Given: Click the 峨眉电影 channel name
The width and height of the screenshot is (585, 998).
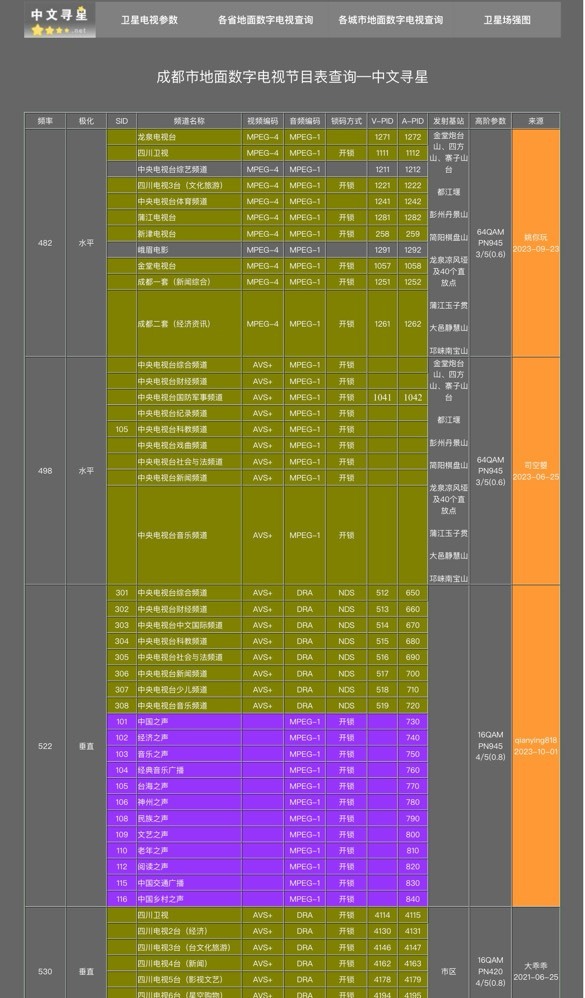Looking at the screenshot, I should click(x=153, y=250).
